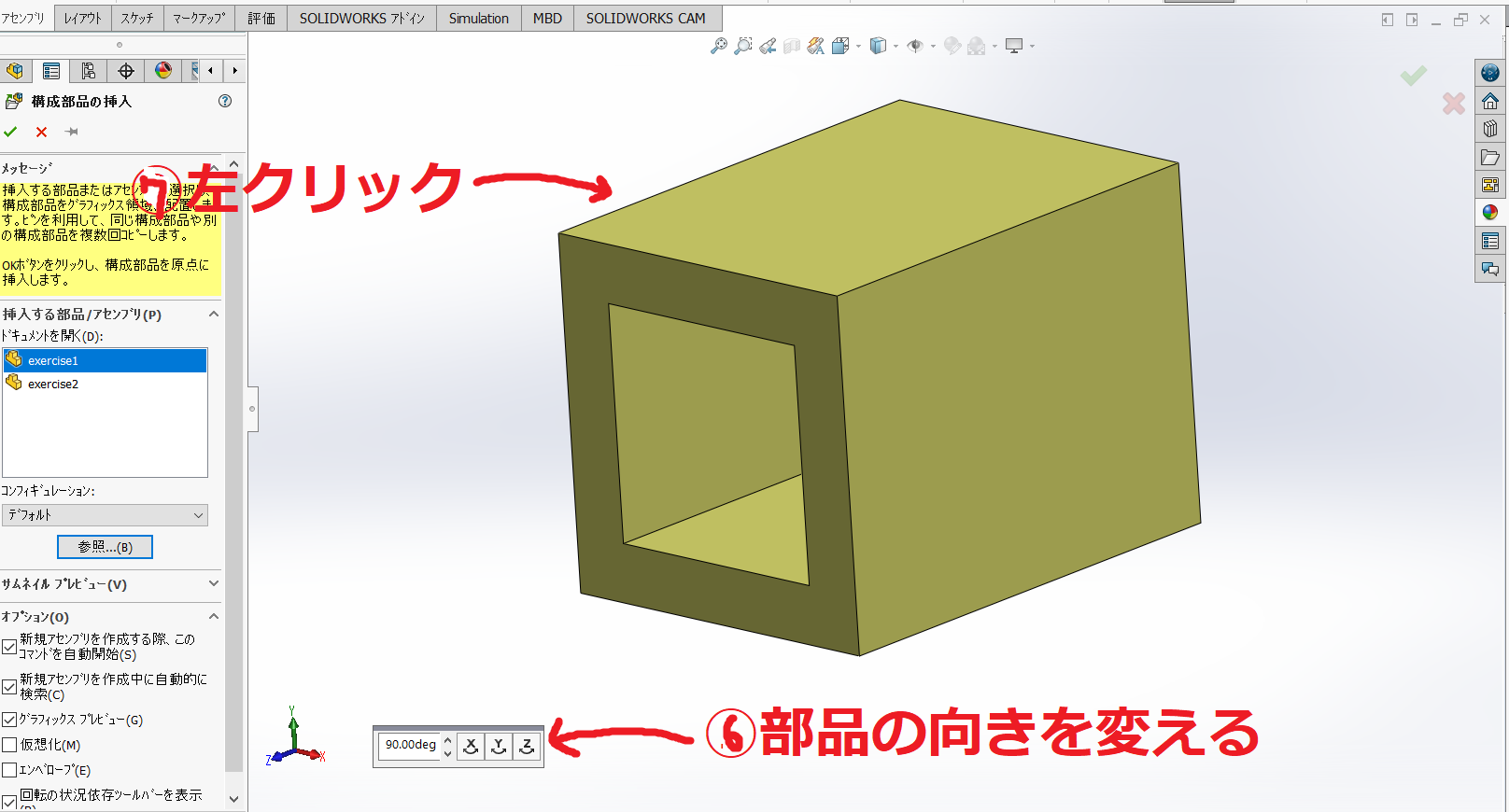Open the View Palette in the task pane
The width and height of the screenshot is (1509, 812).
(1490, 185)
